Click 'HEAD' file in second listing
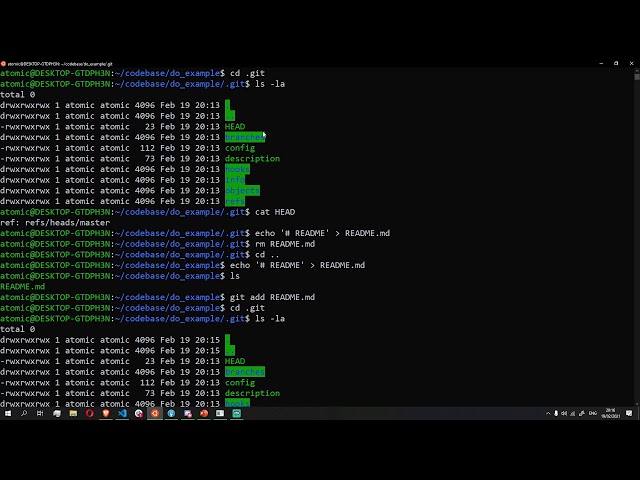The width and height of the screenshot is (640, 480). click(x=235, y=361)
